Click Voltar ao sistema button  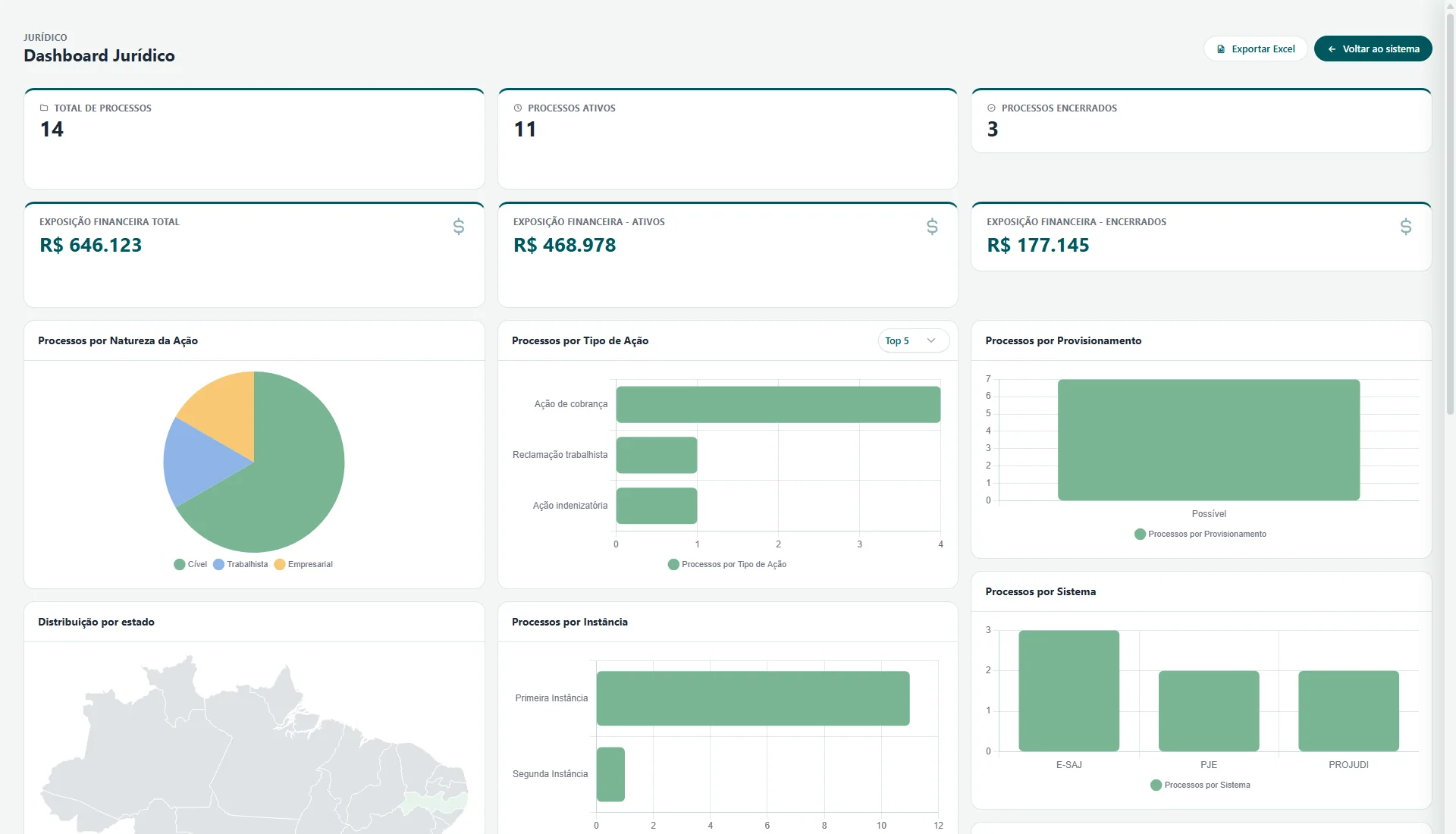pos(1373,49)
